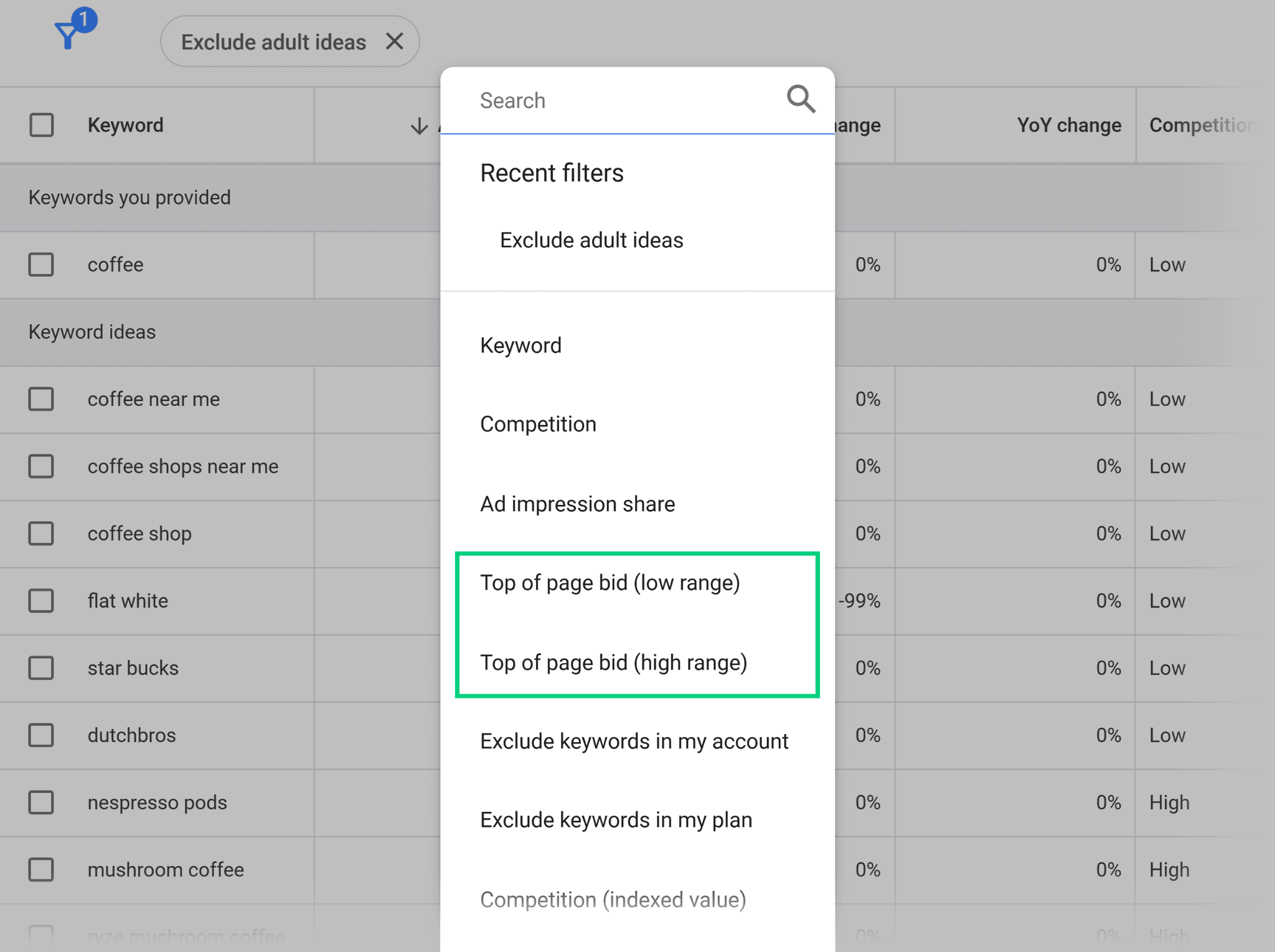Viewport: 1275px width, 952px height.
Task: Remove the Exclude adult ideas filter chip
Action: [x=396, y=41]
